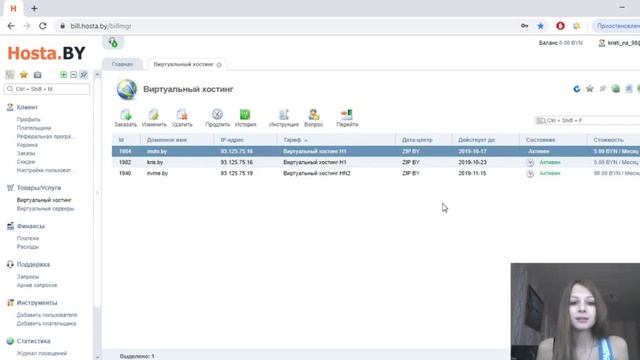
Task: Collapse the Поддержка section
Action: tap(33, 264)
